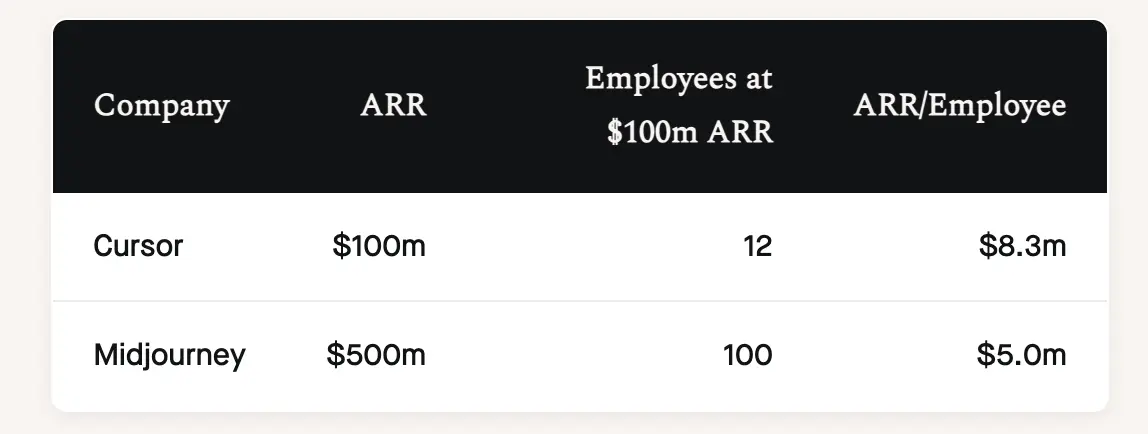The width and height of the screenshot is (1148, 434).
Task: Select Midjourney's employee count of 100
Action: [x=748, y=355]
